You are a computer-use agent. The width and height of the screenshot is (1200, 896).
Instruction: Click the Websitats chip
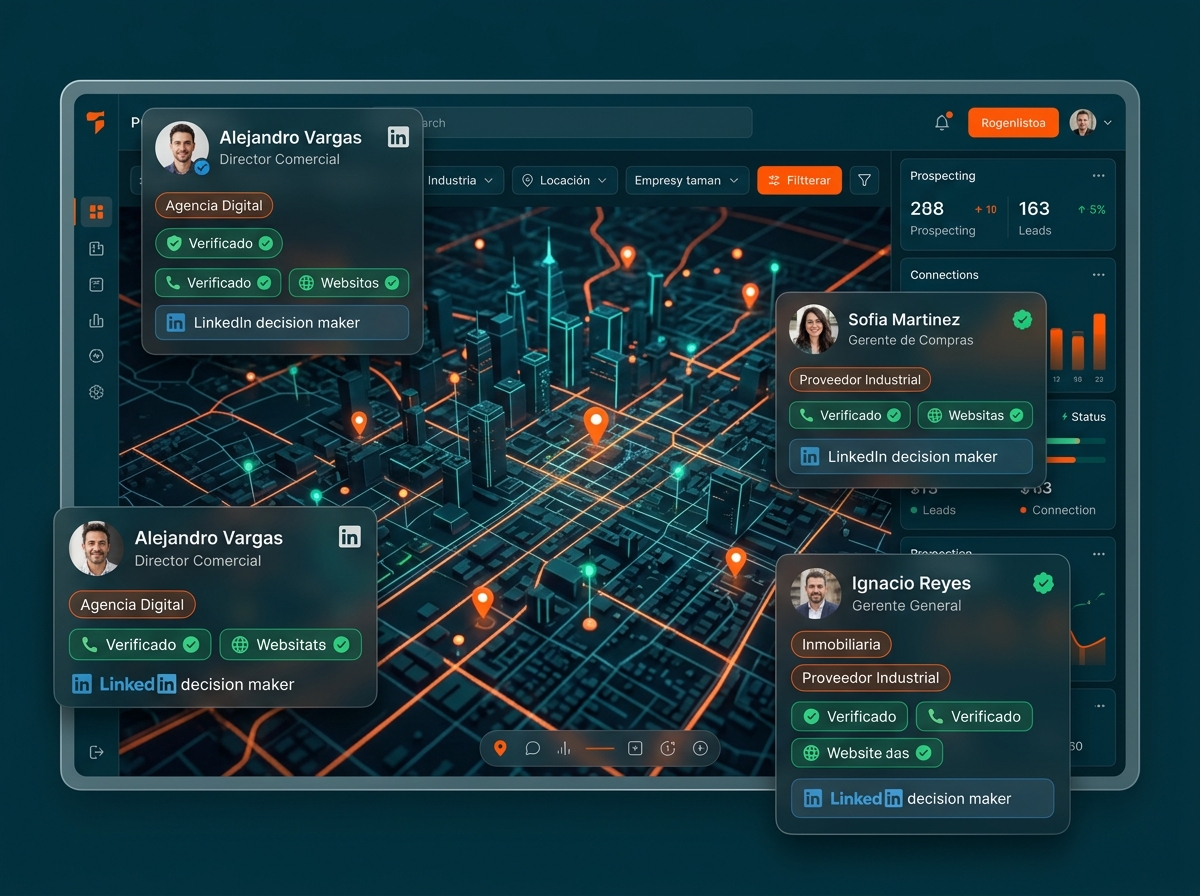point(290,645)
